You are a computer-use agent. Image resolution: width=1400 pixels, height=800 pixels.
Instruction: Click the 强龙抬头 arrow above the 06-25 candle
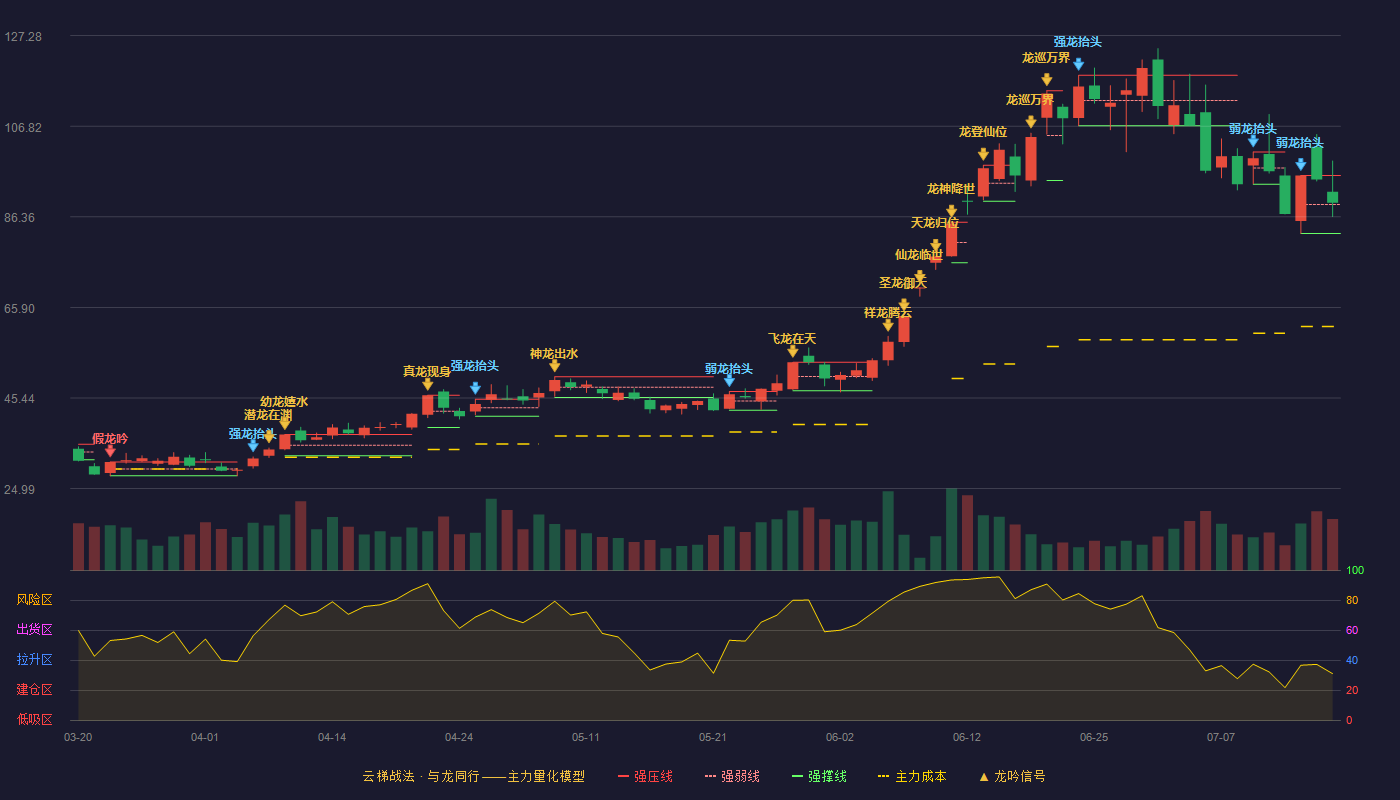(1078, 64)
